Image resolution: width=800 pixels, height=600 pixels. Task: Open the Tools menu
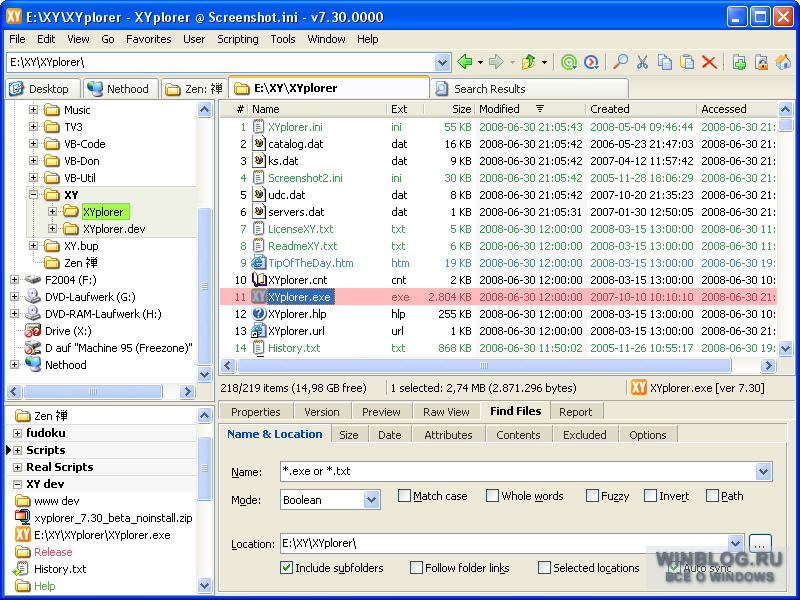click(283, 39)
